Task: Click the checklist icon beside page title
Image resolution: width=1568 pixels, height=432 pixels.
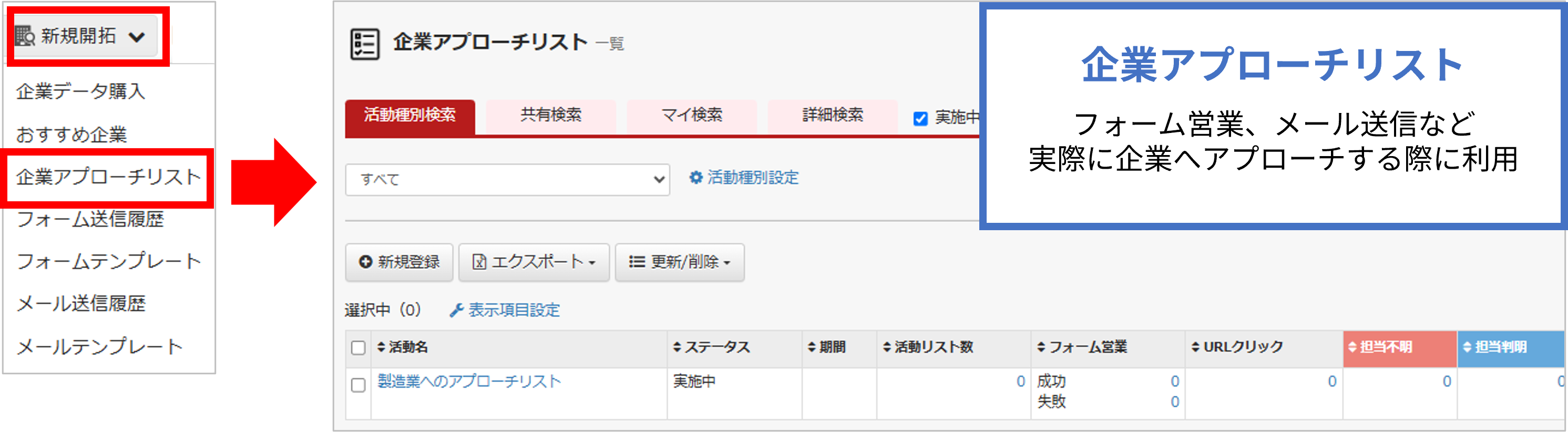Action: 365,44
